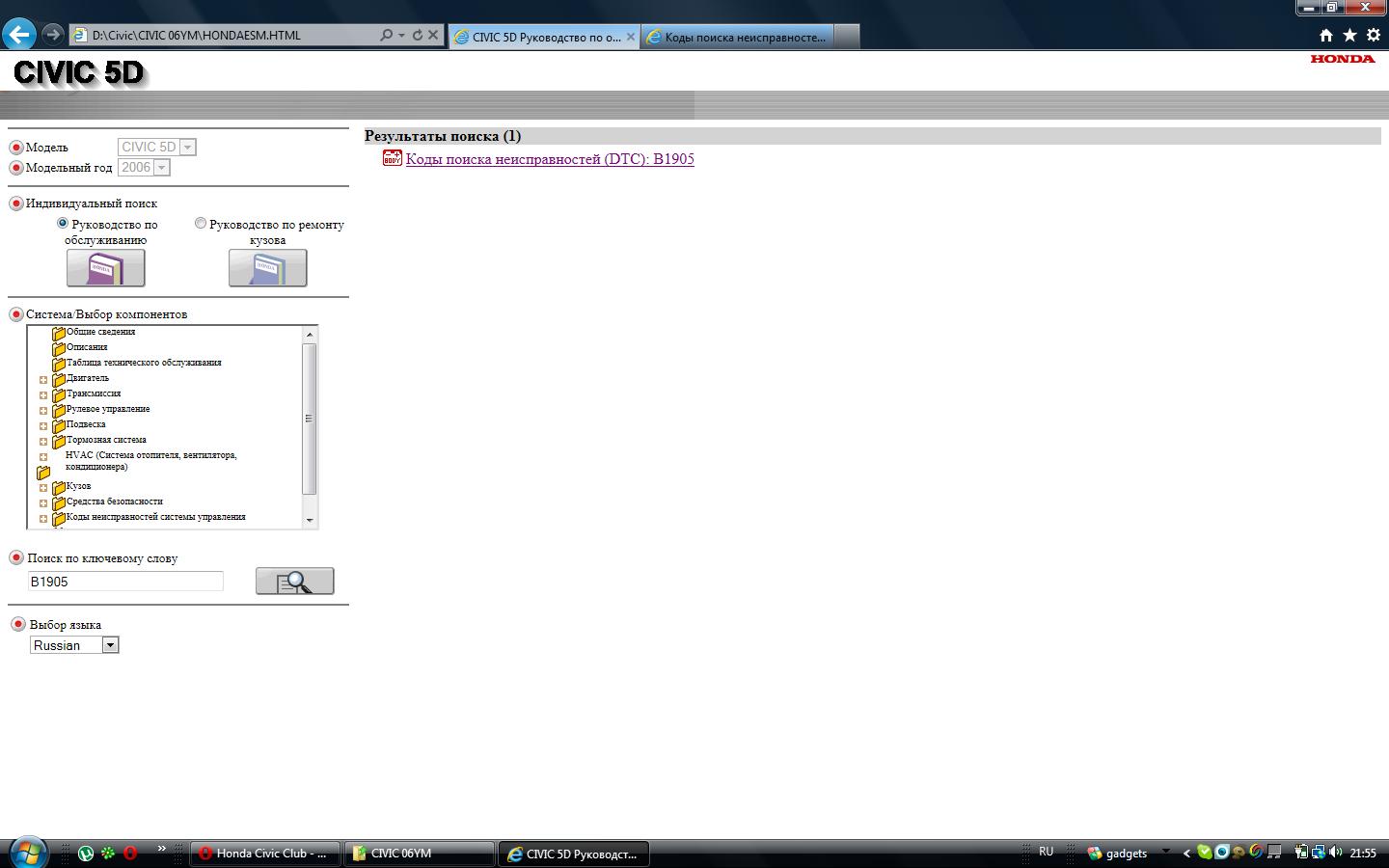Click the 'Общие сведения' folder icon

point(58,333)
